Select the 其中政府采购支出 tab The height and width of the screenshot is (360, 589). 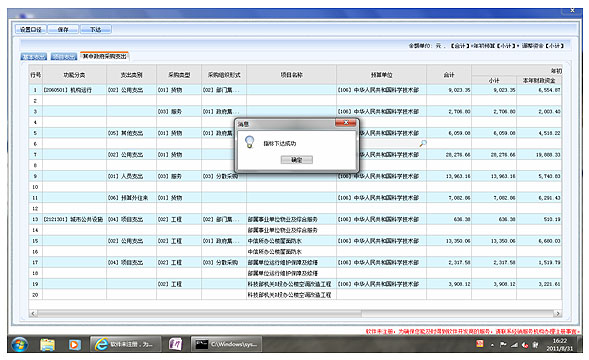click(x=104, y=56)
